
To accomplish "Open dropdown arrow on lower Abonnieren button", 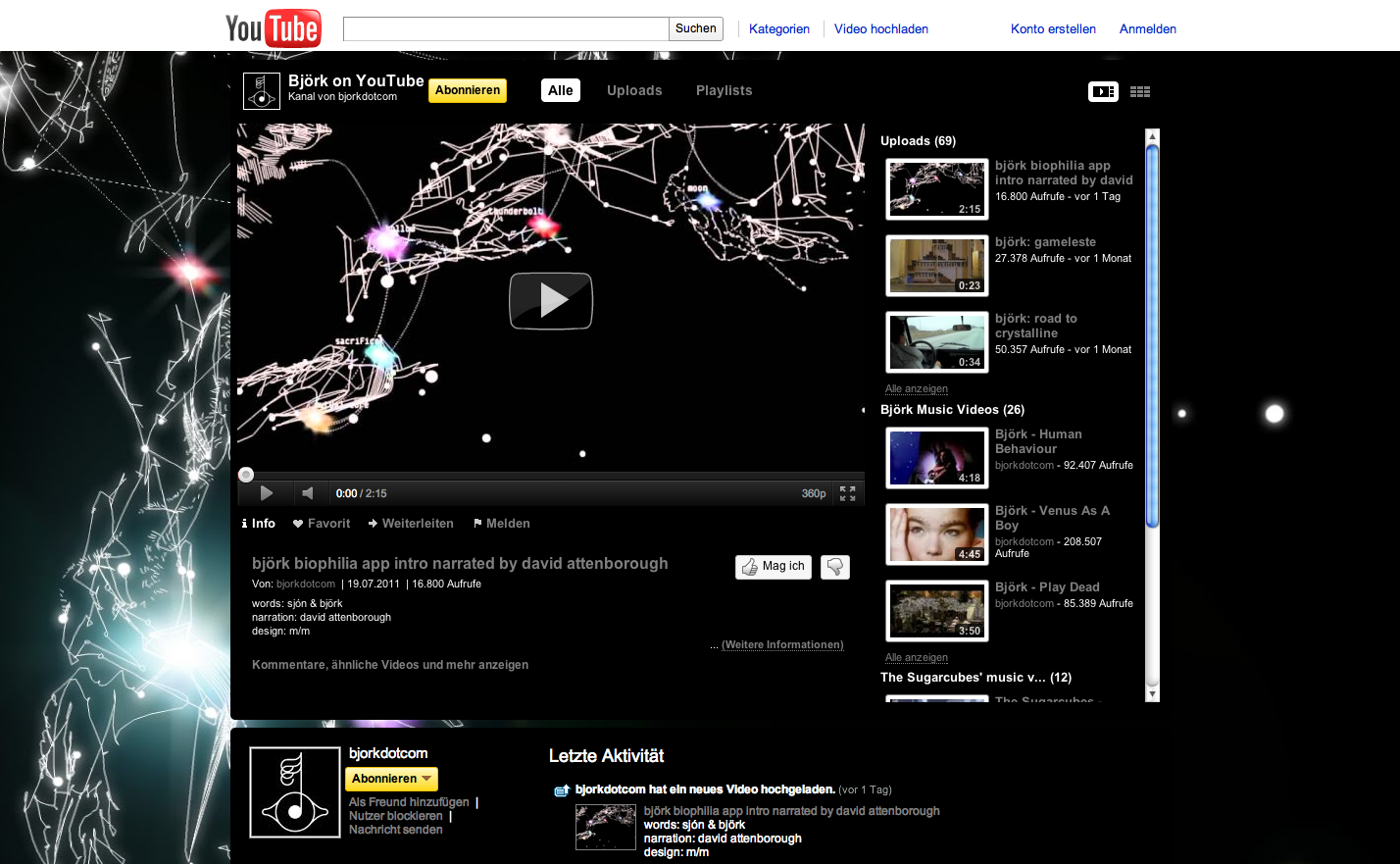I will pos(426,779).
